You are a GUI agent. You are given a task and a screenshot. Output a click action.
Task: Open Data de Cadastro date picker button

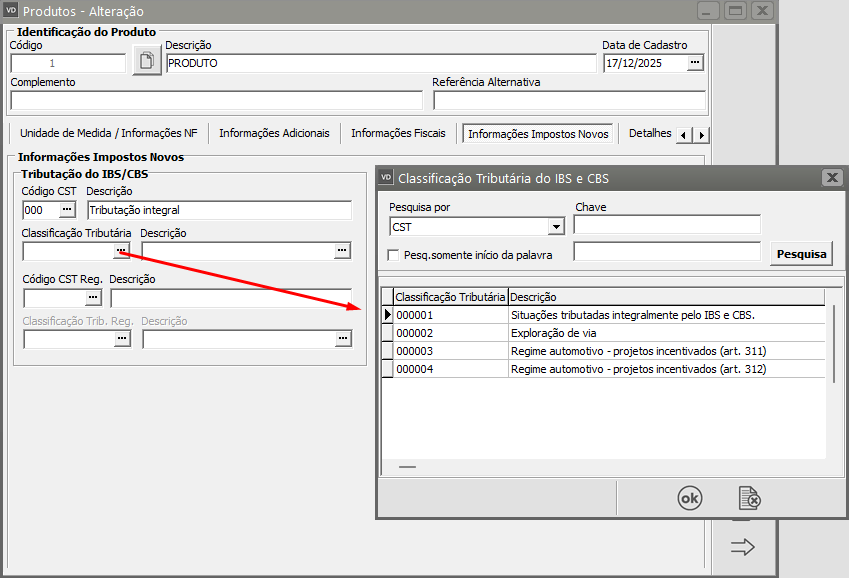(x=695, y=62)
